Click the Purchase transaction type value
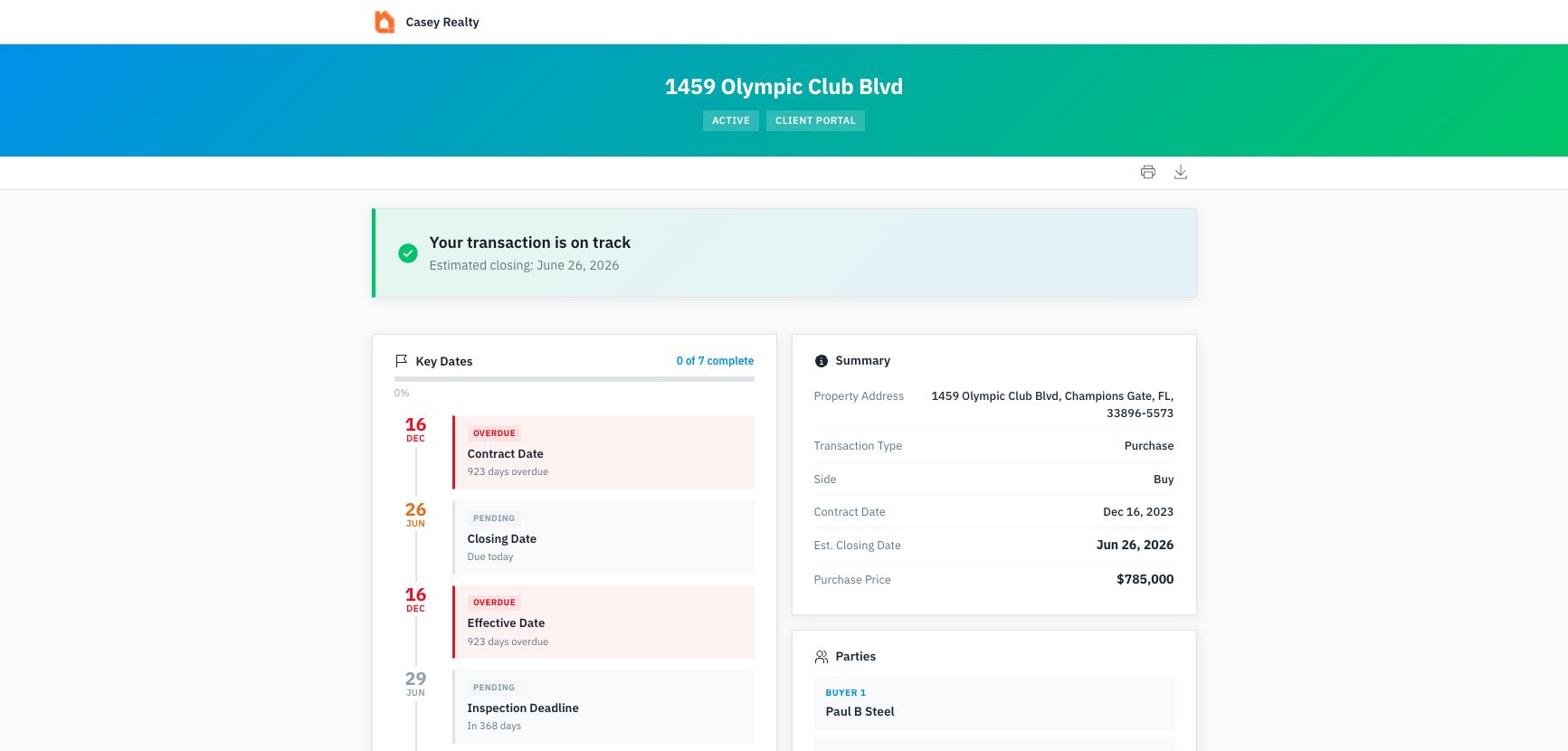 pos(1148,446)
